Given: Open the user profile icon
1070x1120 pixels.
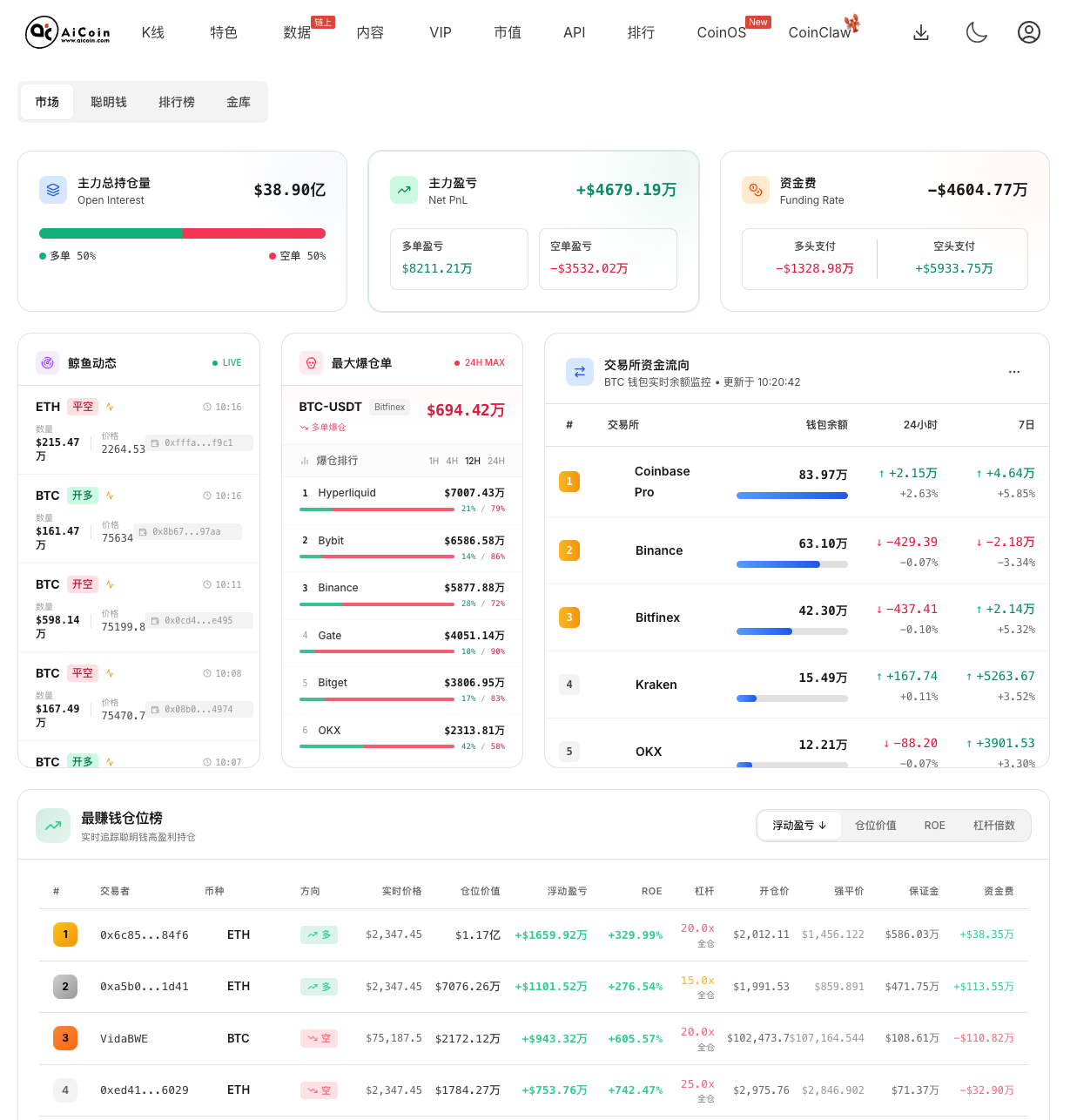Looking at the screenshot, I should pos(1029,31).
